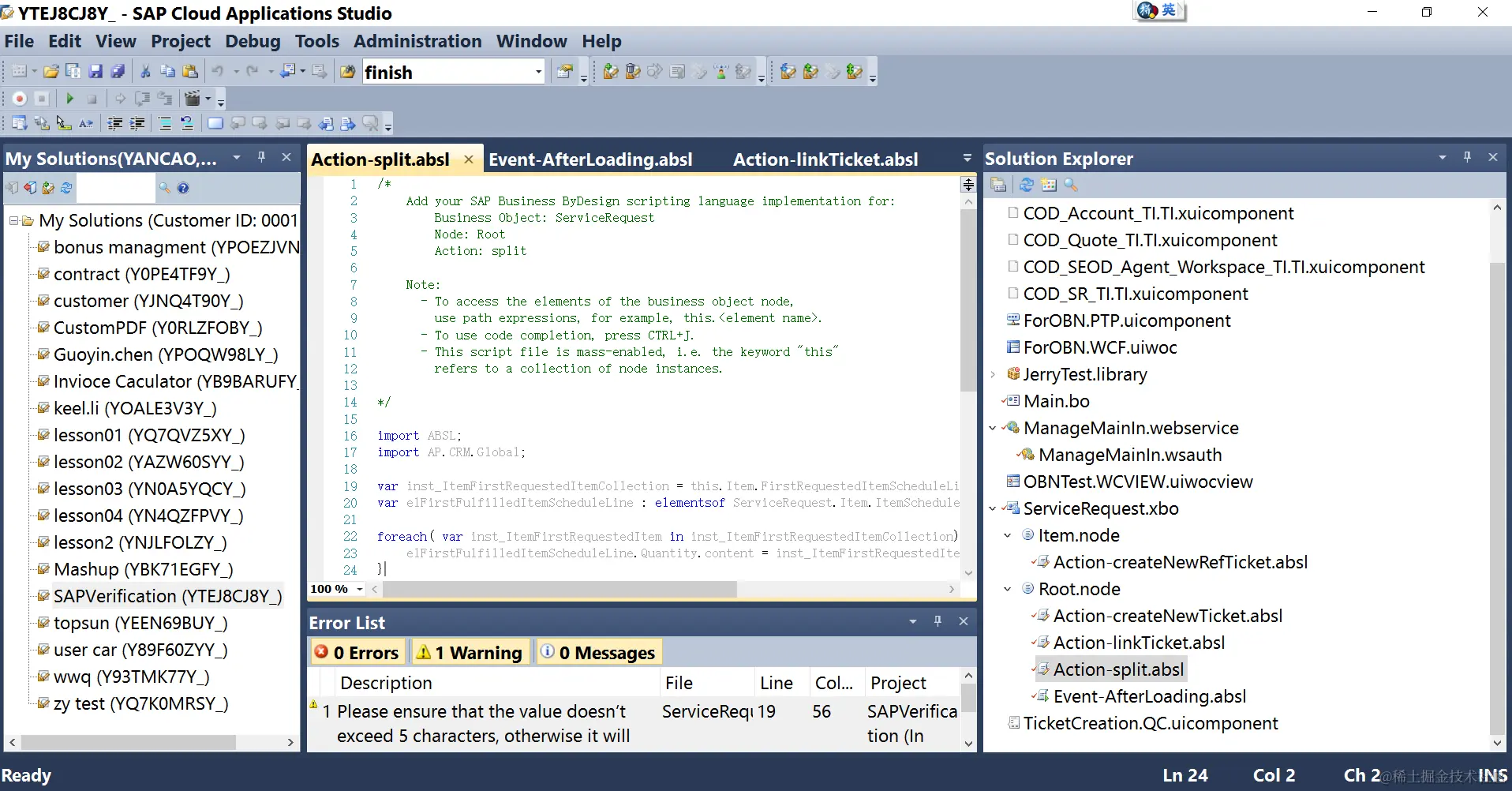Image resolution: width=1512 pixels, height=791 pixels.
Task: Click the Refresh icon in My Solutions toolbar
Action: pyautogui.click(x=66, y=188)
